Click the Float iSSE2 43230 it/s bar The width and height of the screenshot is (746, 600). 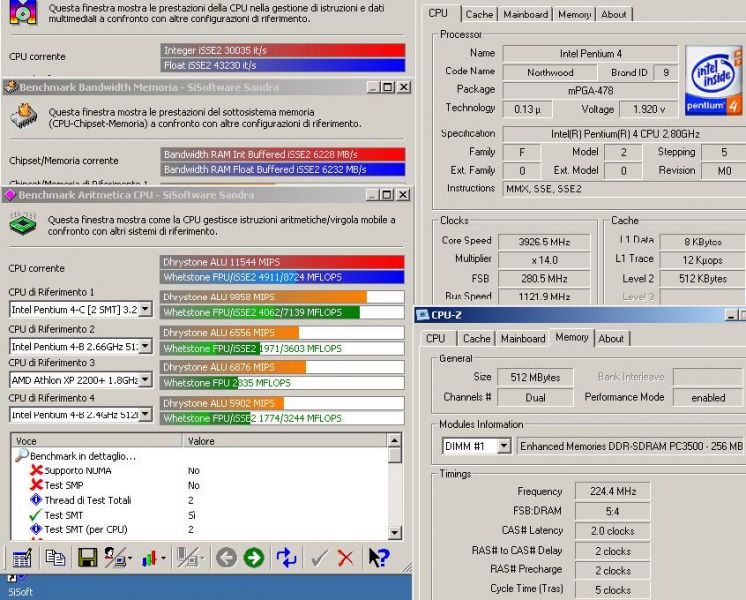coord(283,65)
